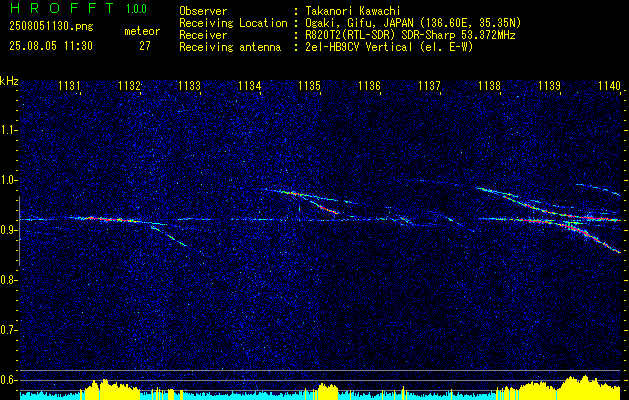
Task: Click the 1140 time axis marker
Action: click(x=609, y=85)
